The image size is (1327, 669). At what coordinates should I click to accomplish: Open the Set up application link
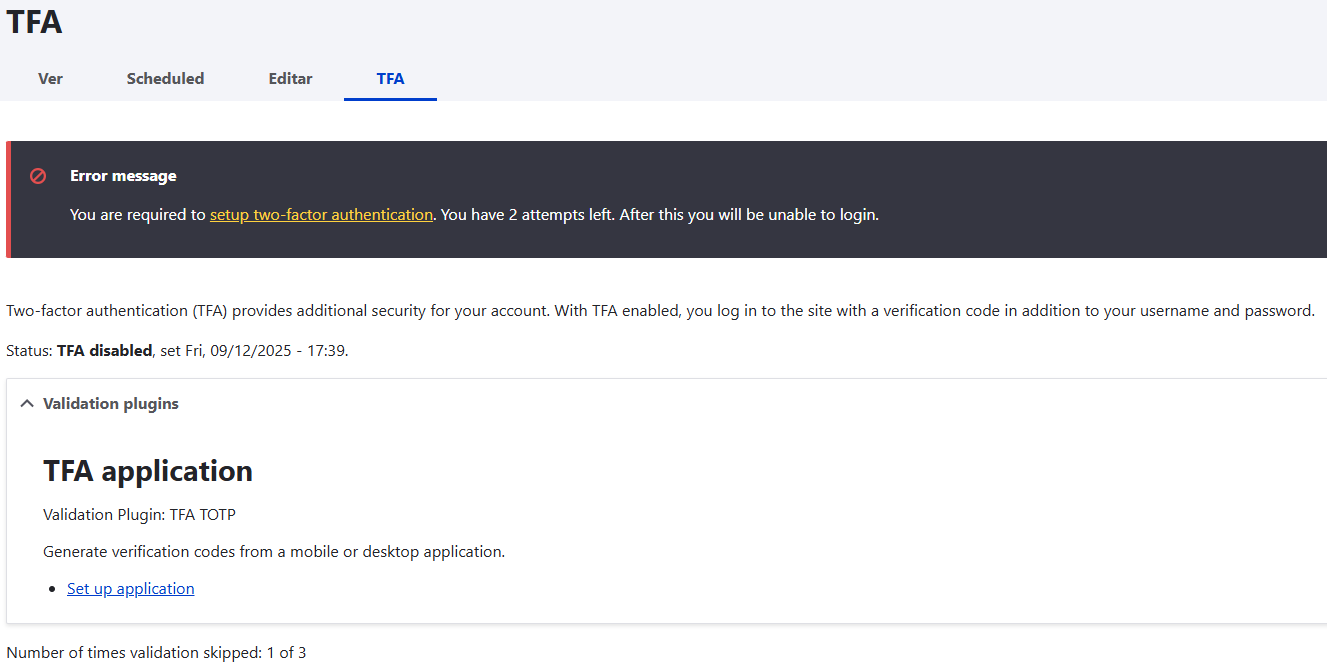pos(130,589)
